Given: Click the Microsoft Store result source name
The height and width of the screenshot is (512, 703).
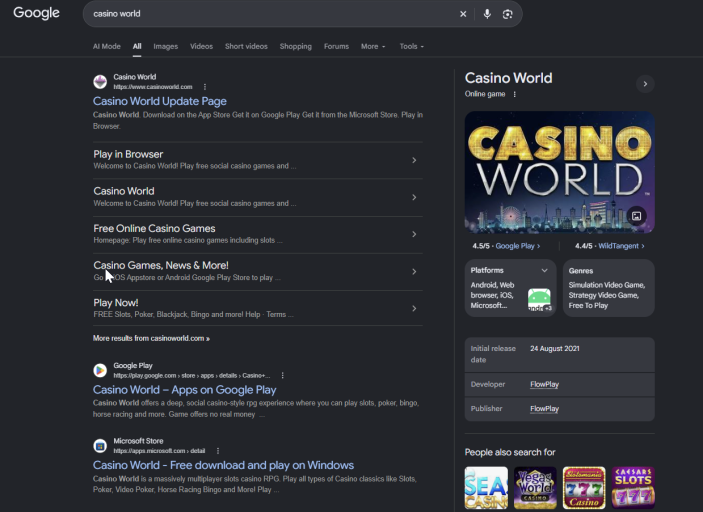Looking at the screenshot, I should [138, 441].
